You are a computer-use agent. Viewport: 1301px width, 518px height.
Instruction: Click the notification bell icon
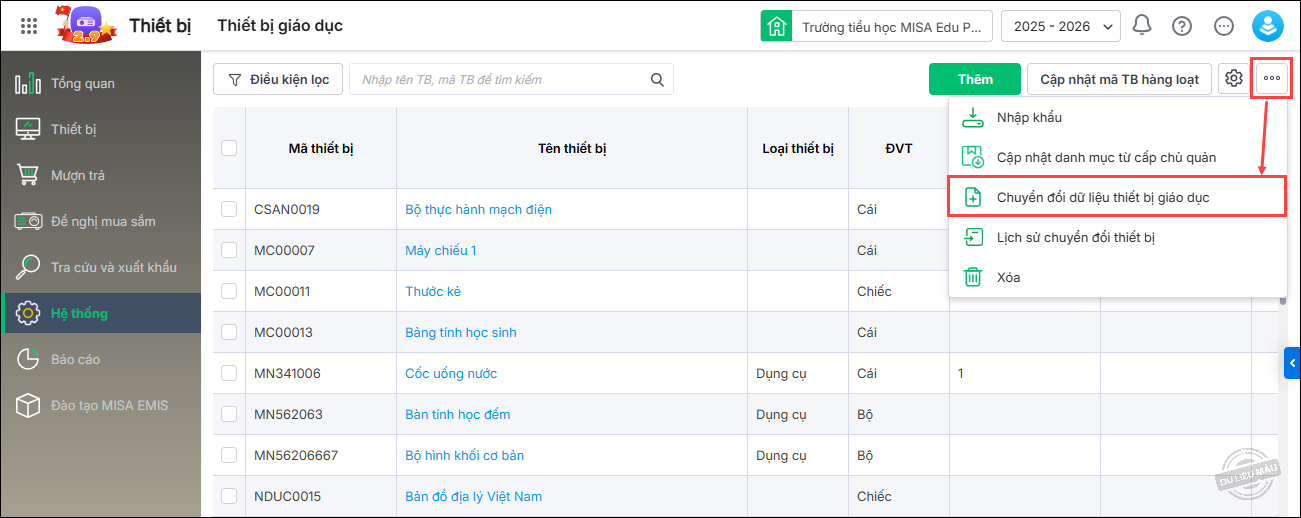click(x=1142, y=26)
